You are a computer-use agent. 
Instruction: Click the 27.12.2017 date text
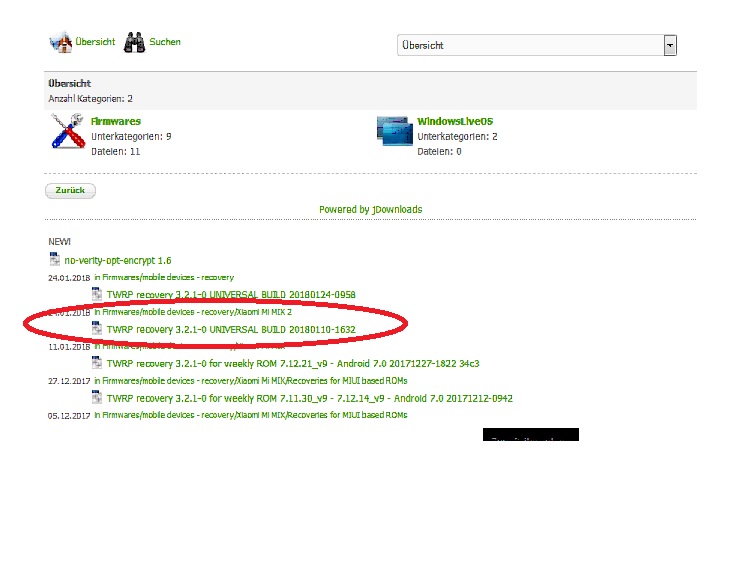click(x=69, y=381)
